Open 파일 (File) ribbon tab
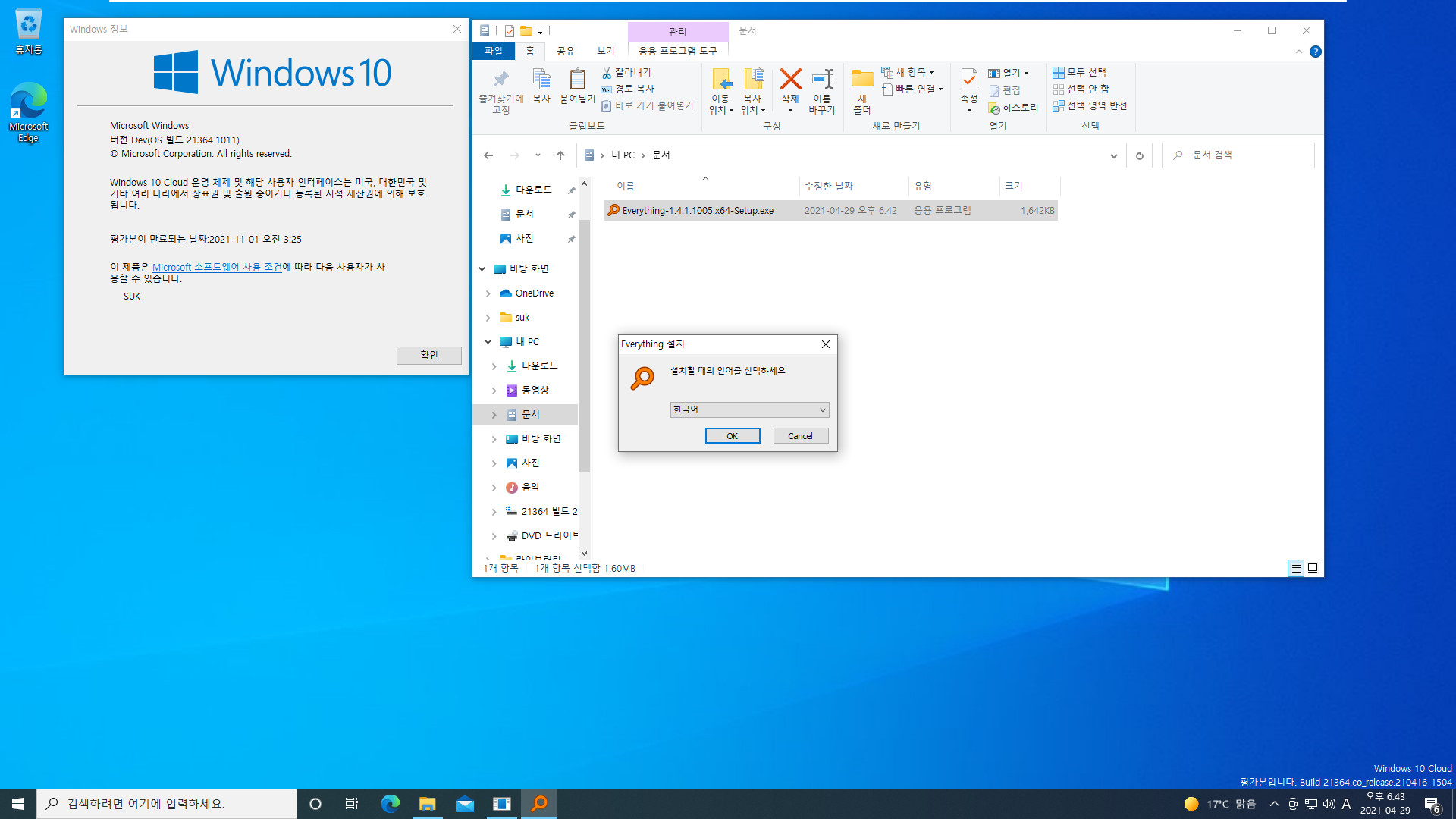The image size is (1456, 819). click(x=494, y=51)
